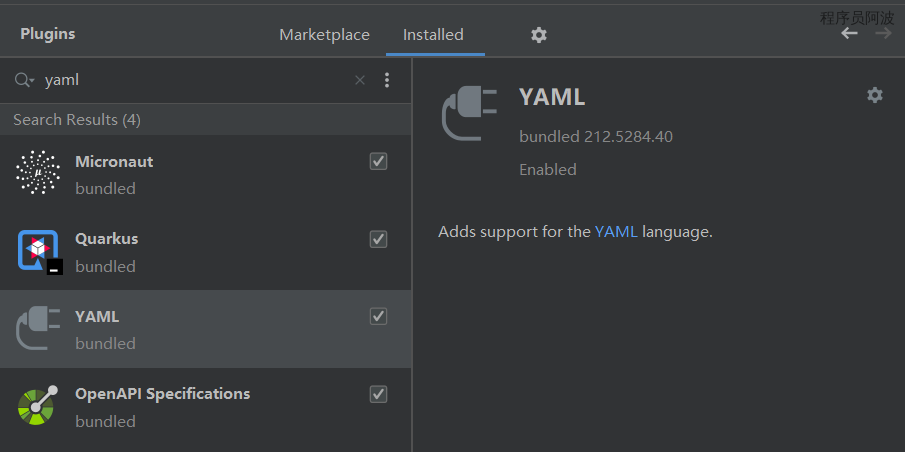This screenshot has width=905, height=452.
Task: Expand search history magnifier dropdown
Action: click(x=24, y=81)
